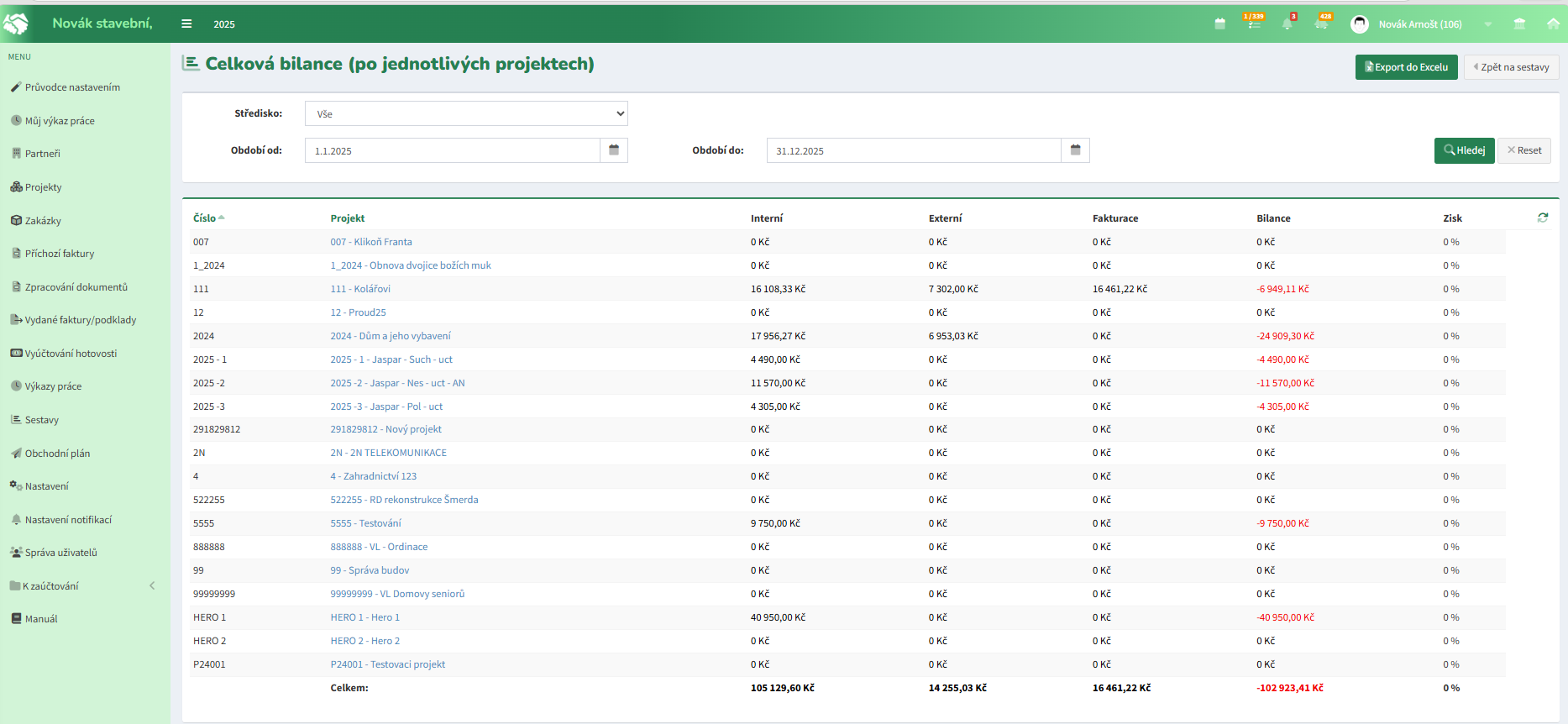Open the Středisko dropdown set to Vše

pyautogui.click(x=466, y=113)
